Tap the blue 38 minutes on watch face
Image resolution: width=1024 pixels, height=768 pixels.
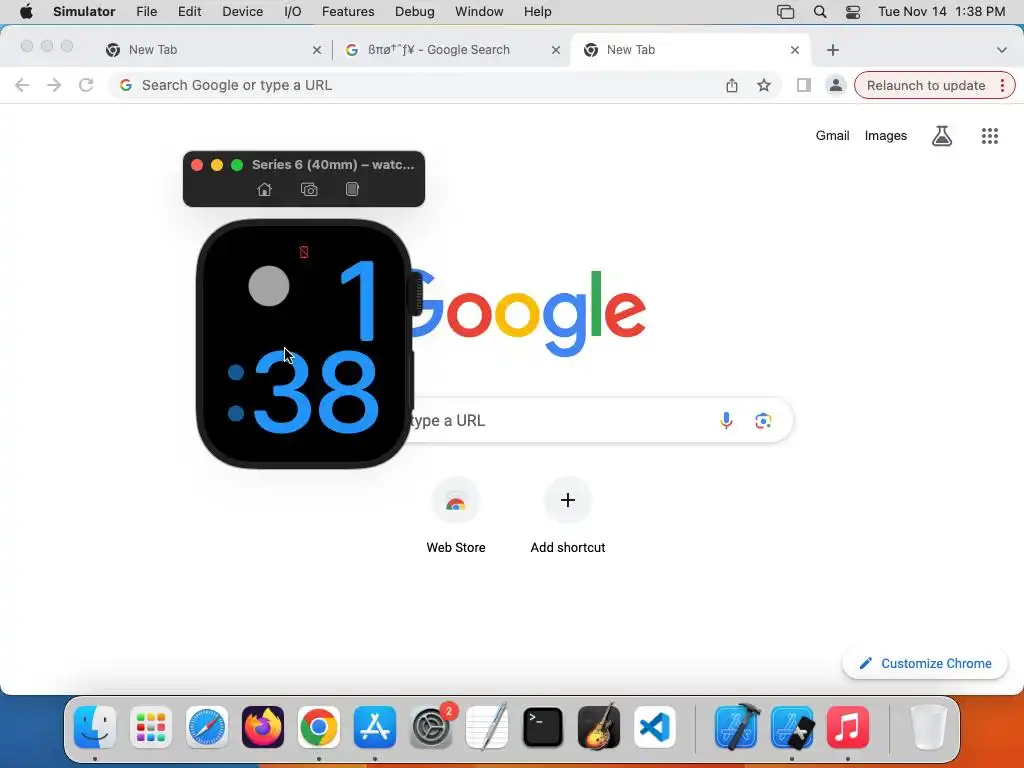pyautogui.click(x=316, y=392)
